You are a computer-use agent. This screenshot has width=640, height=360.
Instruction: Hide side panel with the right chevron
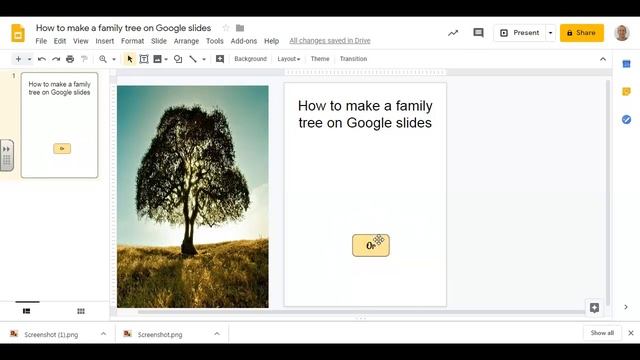(626, 307)
